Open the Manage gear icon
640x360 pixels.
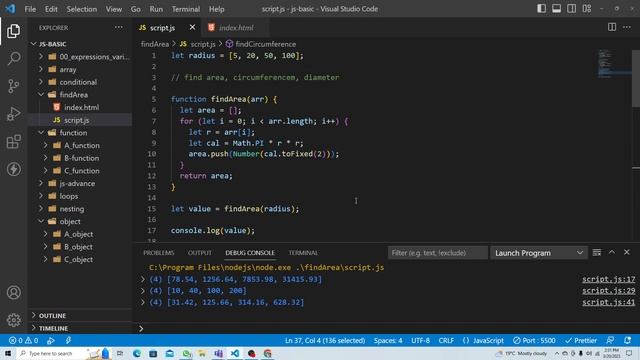pyautogui.click(x=13, y=320)
